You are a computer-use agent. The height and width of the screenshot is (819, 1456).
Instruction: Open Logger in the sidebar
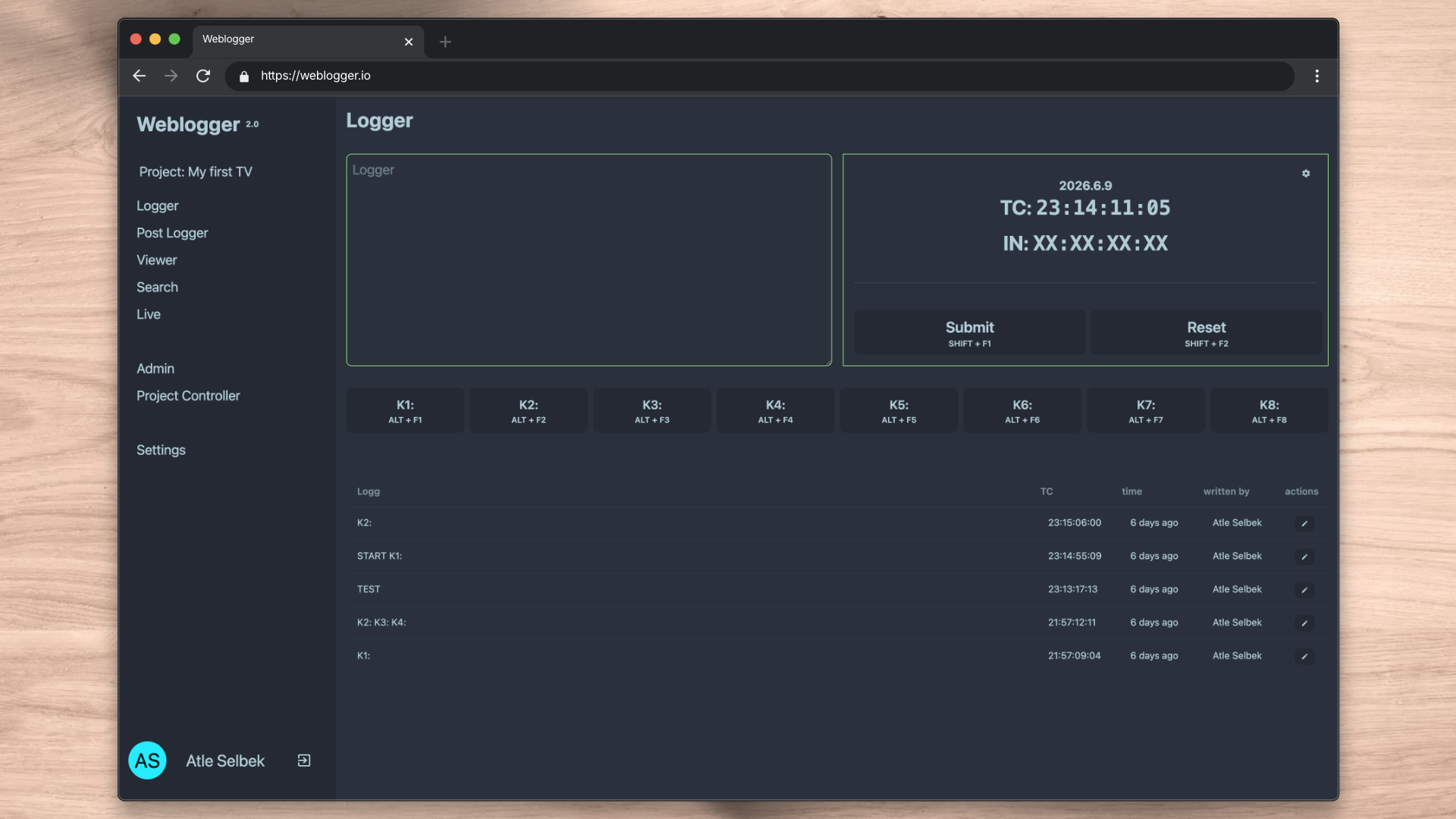pos(158,206)
